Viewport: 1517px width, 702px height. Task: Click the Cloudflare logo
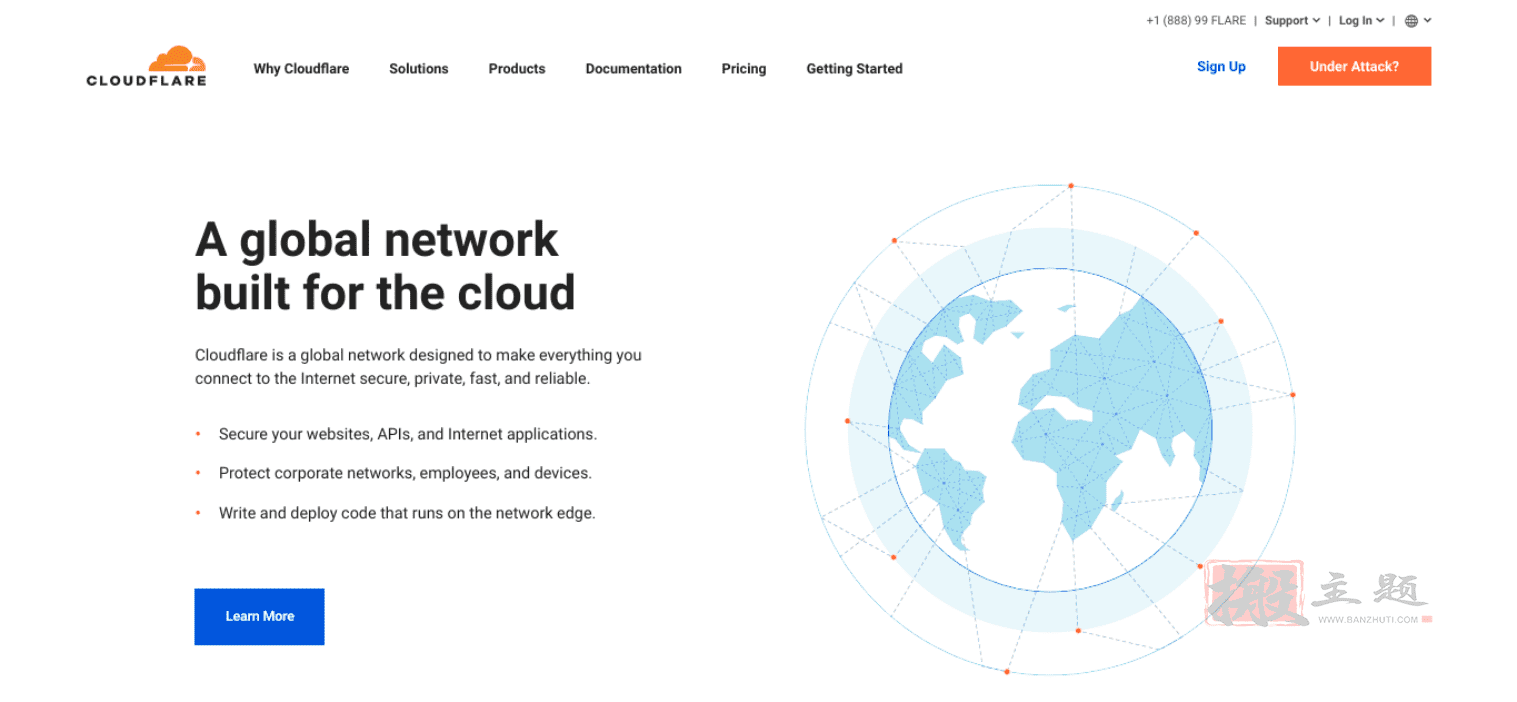146,66
